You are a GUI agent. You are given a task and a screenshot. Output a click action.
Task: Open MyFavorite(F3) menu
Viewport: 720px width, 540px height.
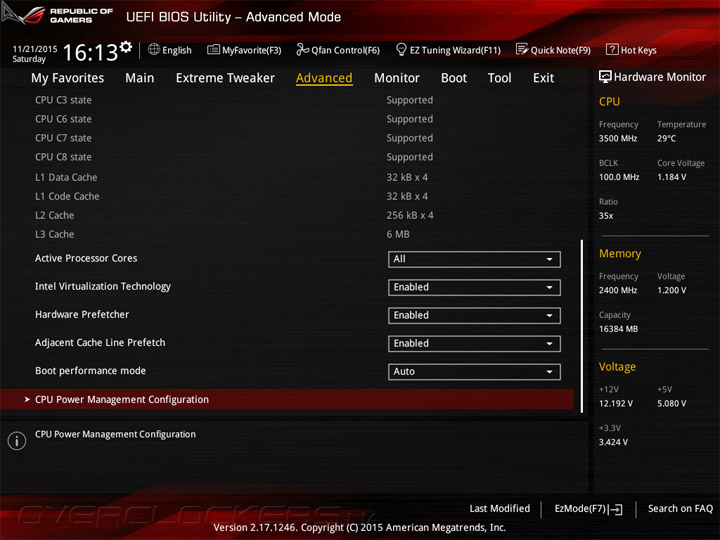pyautogui.click(x=244, y=50)
